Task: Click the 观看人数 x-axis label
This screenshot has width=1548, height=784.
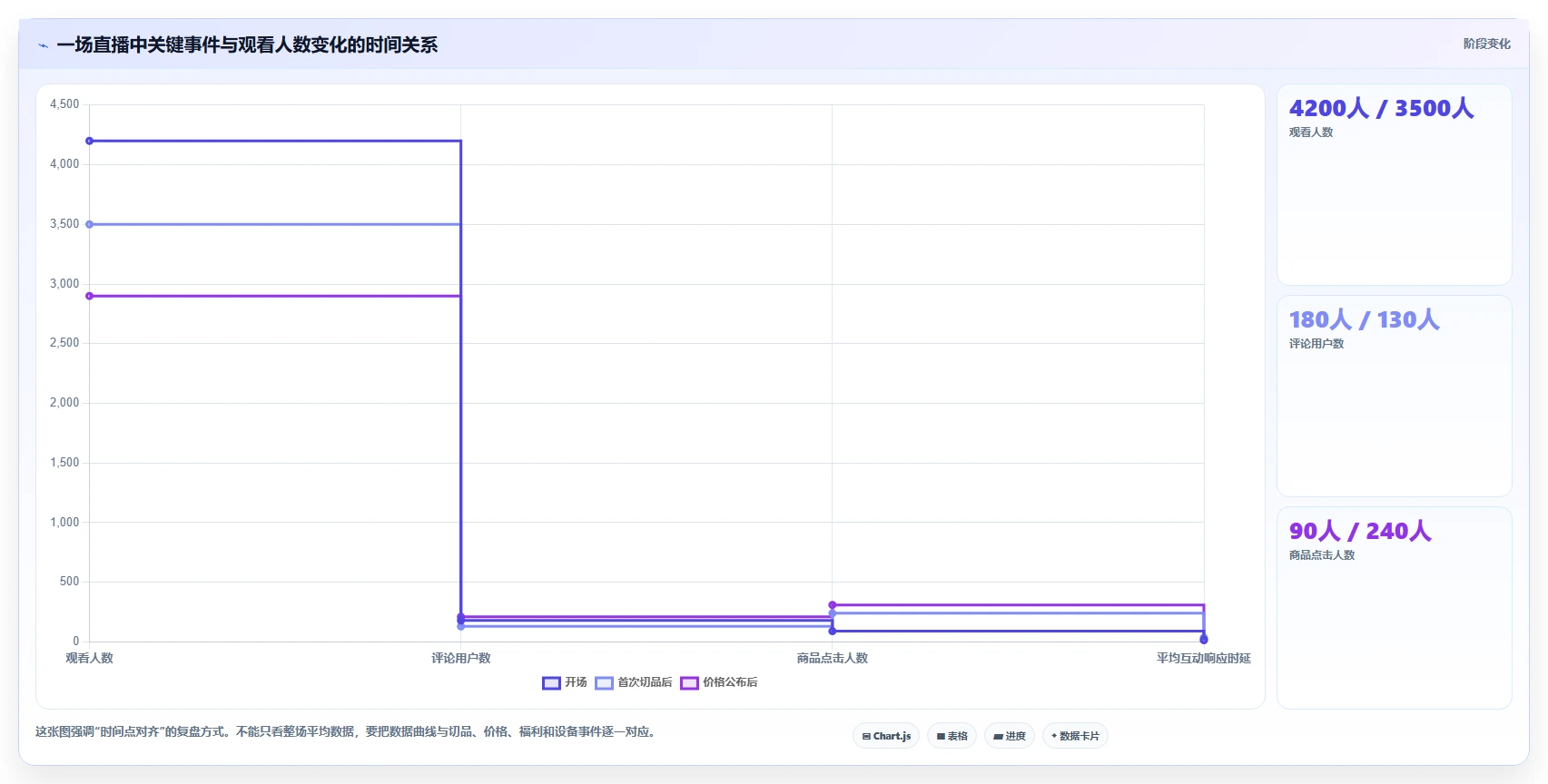Action: [x=89, y=658]
